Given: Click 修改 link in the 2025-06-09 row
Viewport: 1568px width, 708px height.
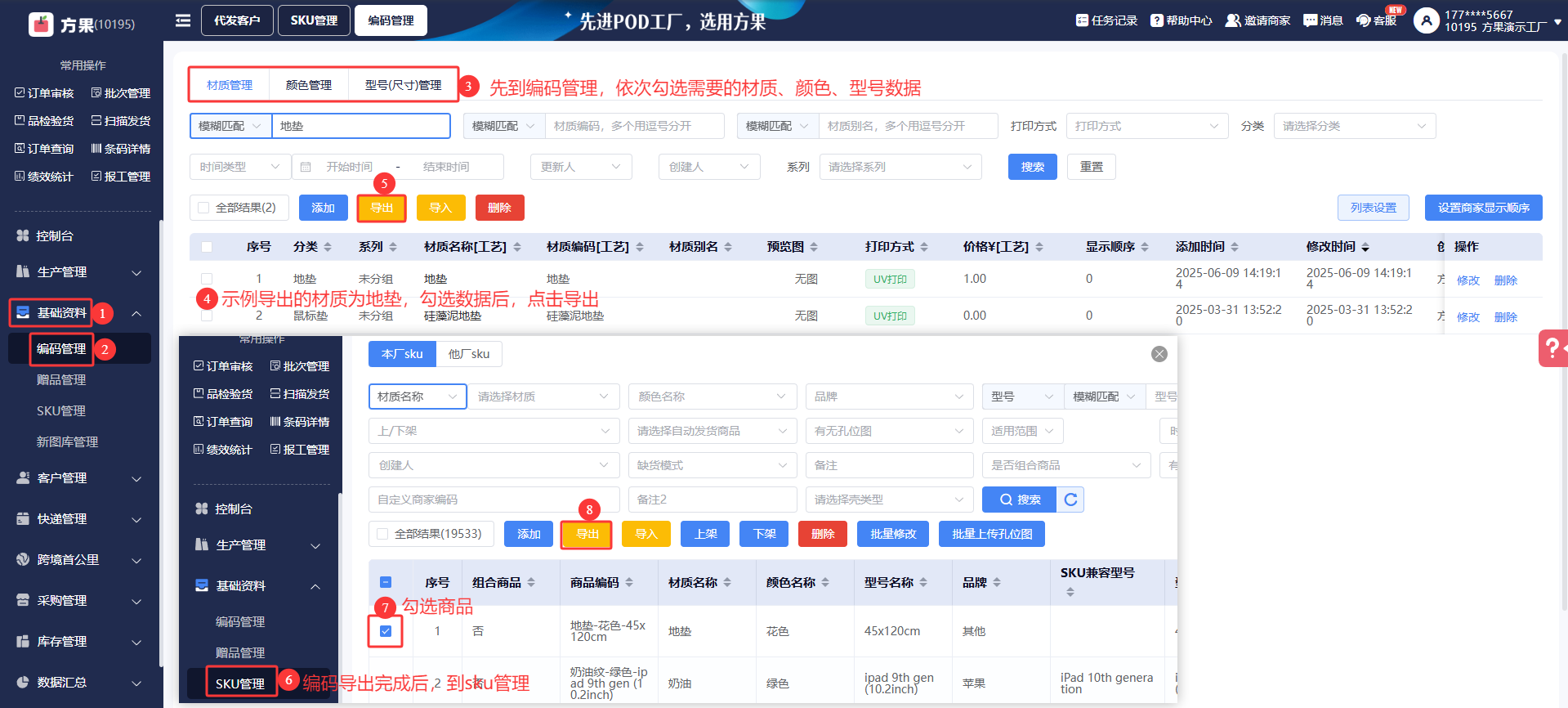Looking at the screenshot, I should coord(1468,280).
